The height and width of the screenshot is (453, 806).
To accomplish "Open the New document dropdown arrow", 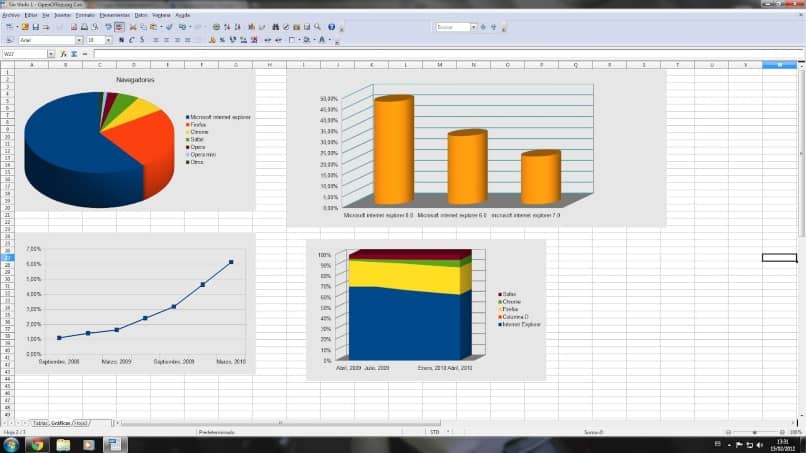I will 17,27.
